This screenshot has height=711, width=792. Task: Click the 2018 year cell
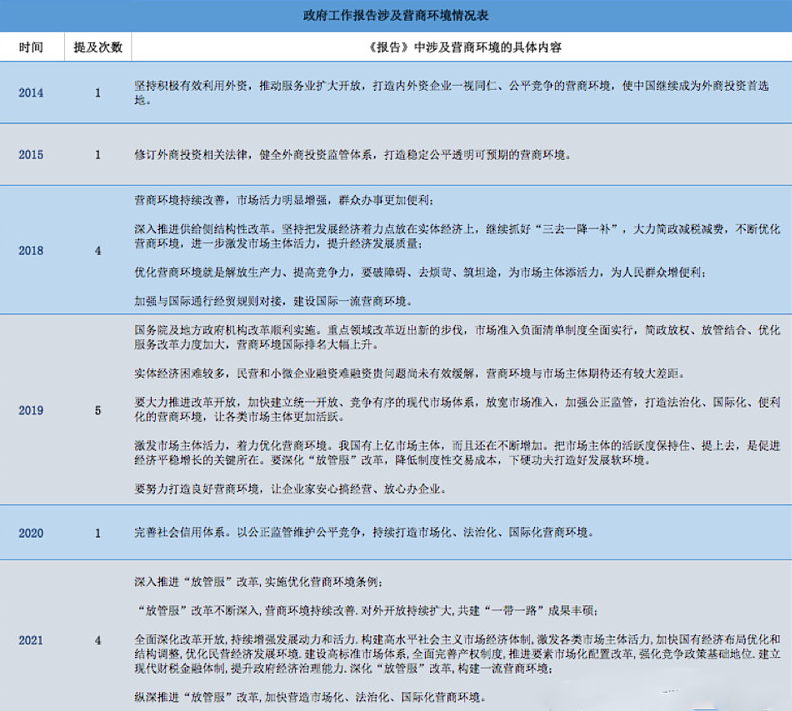point(31,250)
